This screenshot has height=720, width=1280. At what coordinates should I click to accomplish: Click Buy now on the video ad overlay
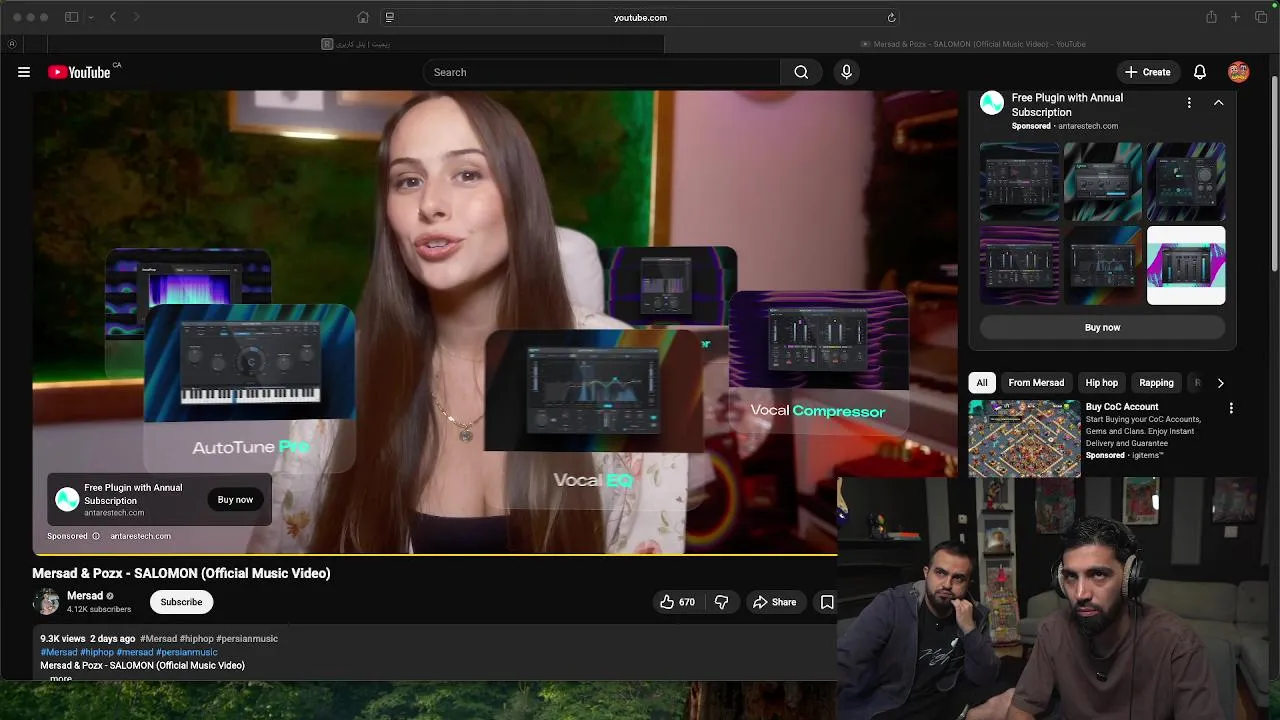coord(235,500)
